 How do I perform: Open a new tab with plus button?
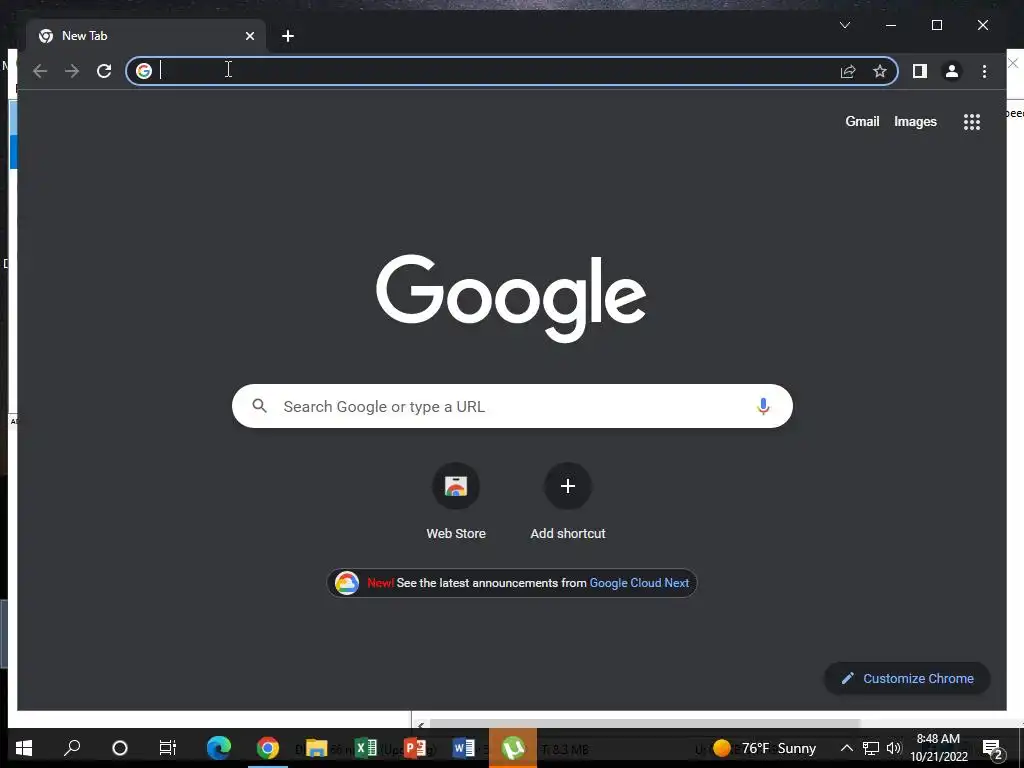288,36
